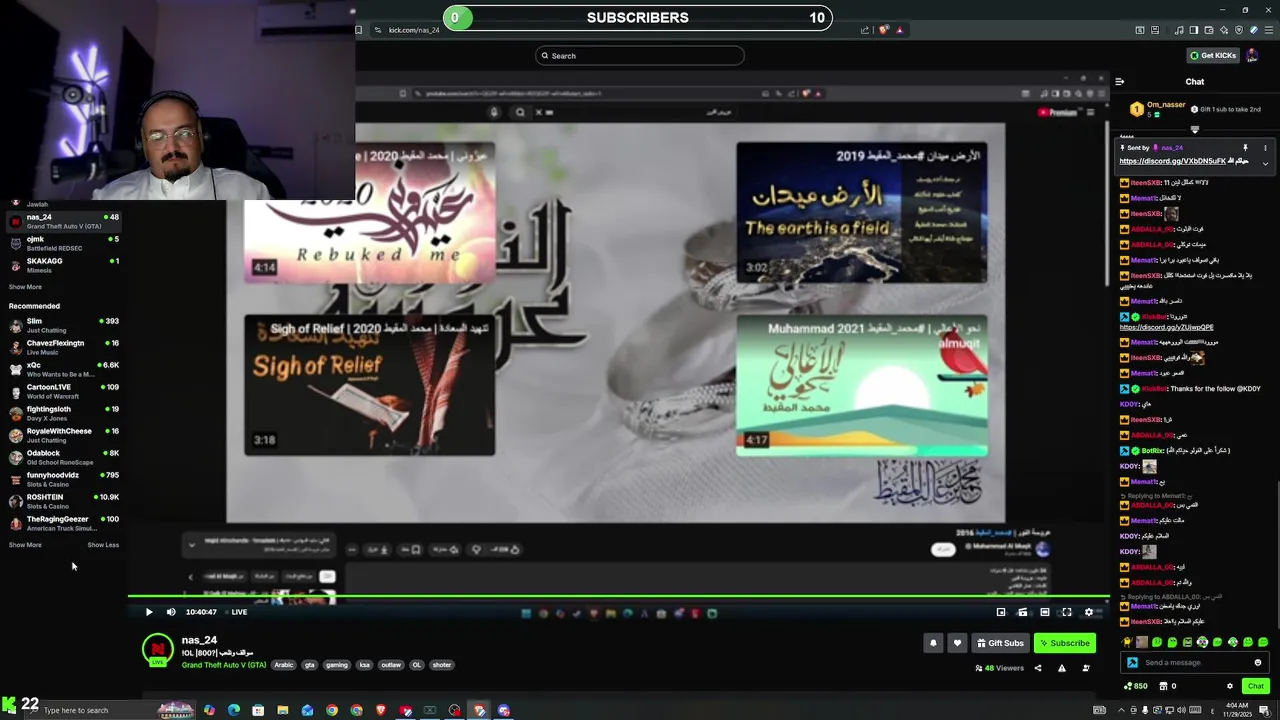
Task: Toggle theater mode icon in player
Action: 1045,612
